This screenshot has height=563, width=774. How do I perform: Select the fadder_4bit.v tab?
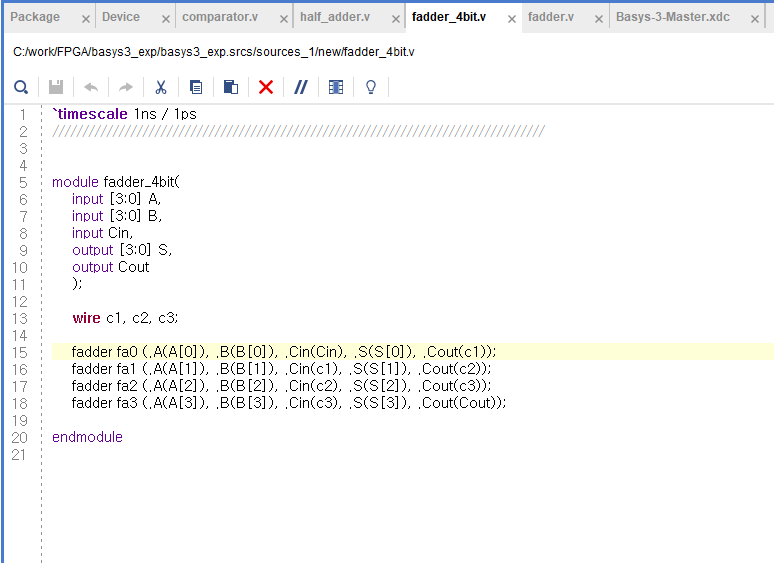[x=449, y=17]
